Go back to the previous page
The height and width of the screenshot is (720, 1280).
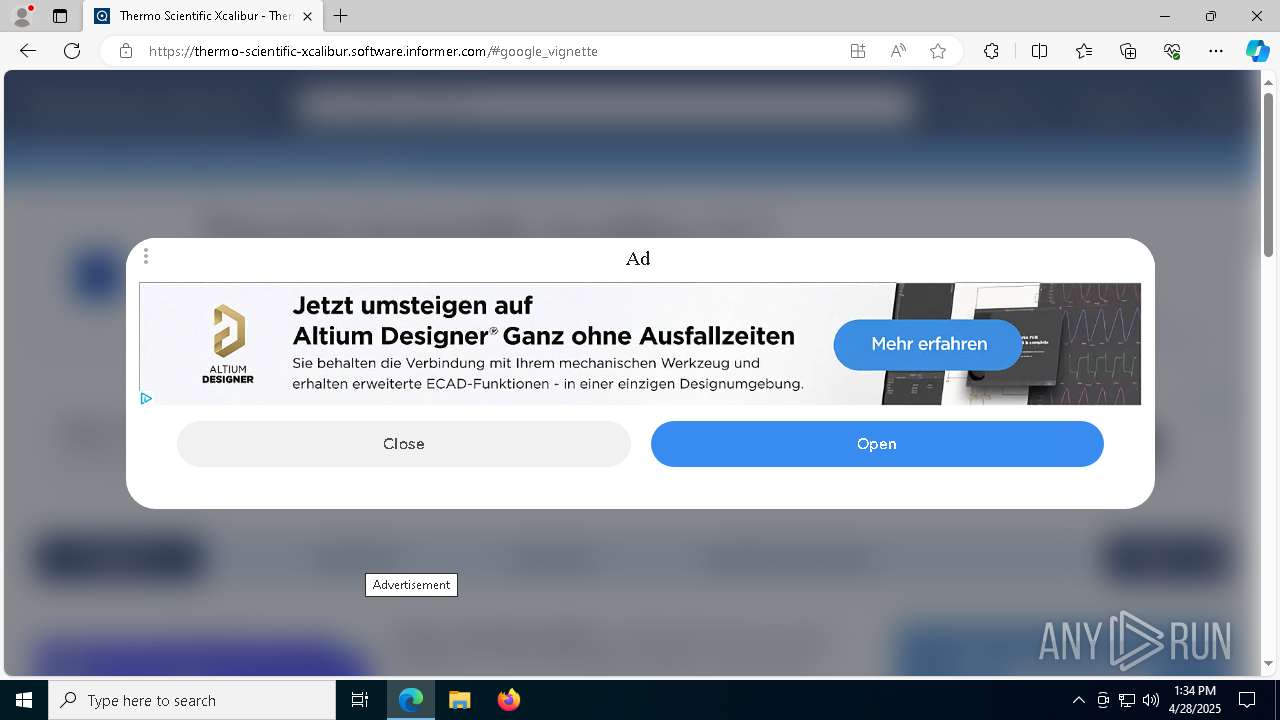[28, 51]
